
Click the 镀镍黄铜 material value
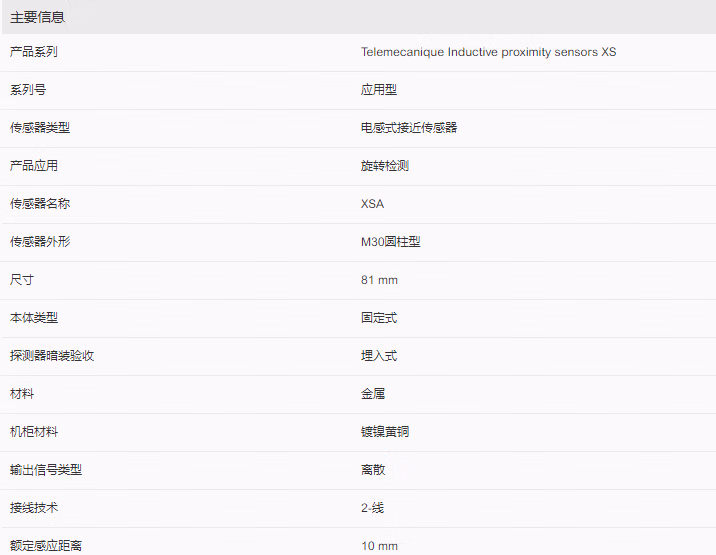(384, 432)
